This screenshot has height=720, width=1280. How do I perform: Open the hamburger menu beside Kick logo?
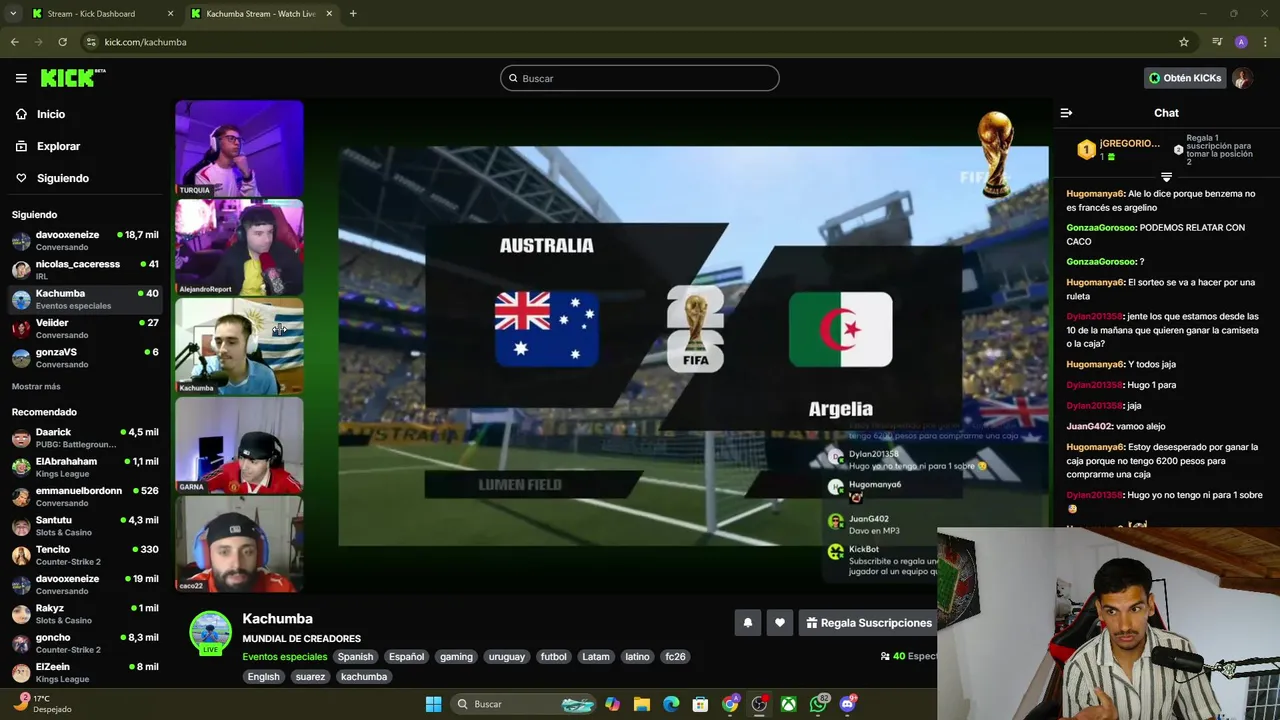pyautogui.click(x=21, y=78)
